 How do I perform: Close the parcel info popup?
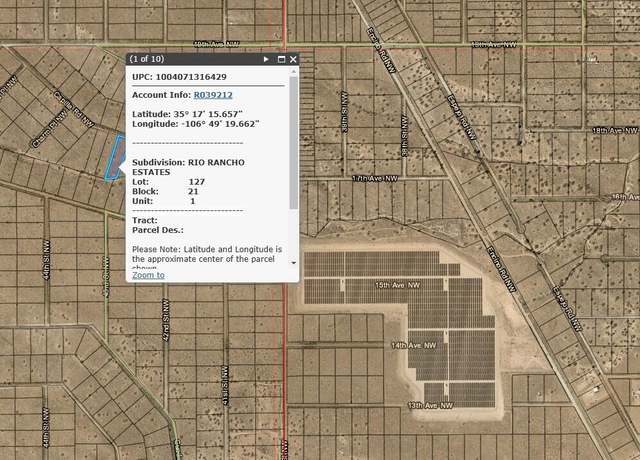[x=293, y=59]
